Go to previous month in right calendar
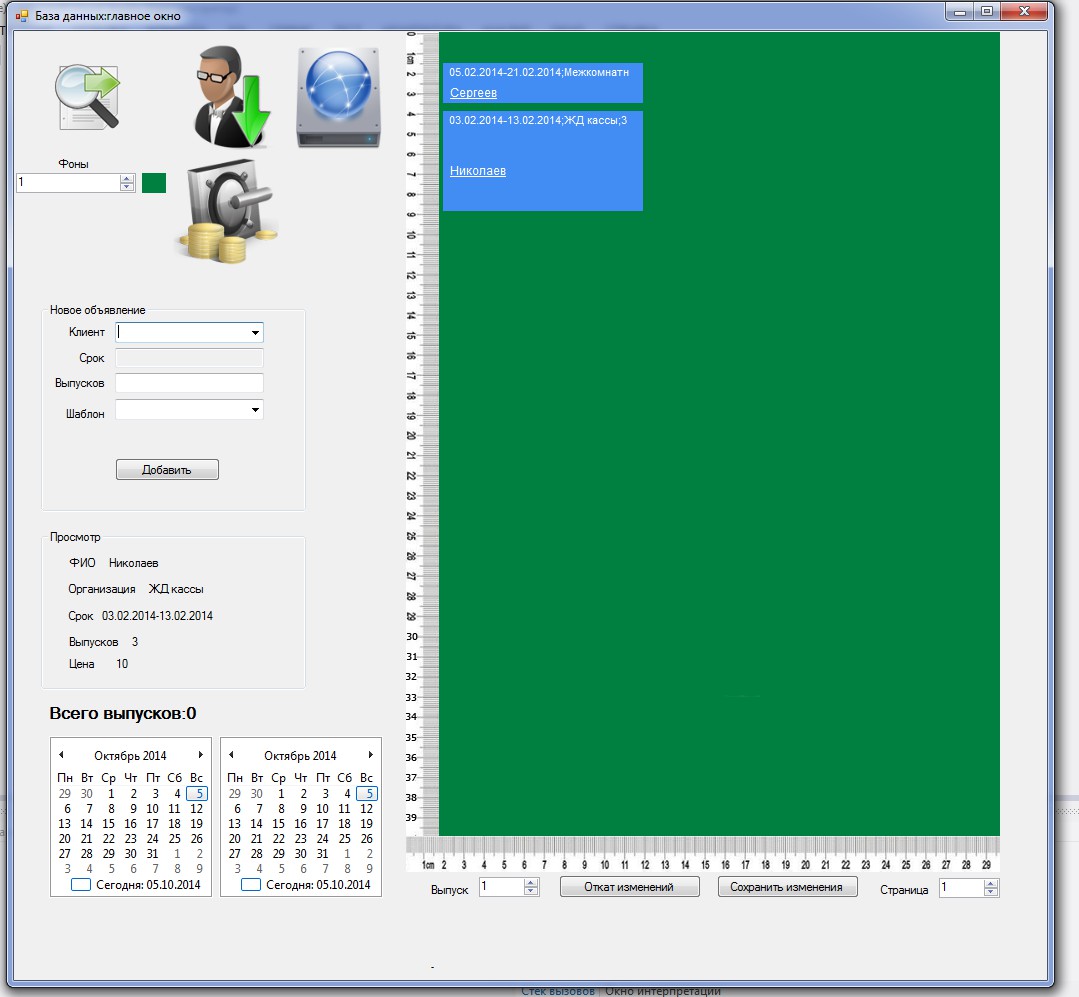 click(x=231, y=755)
